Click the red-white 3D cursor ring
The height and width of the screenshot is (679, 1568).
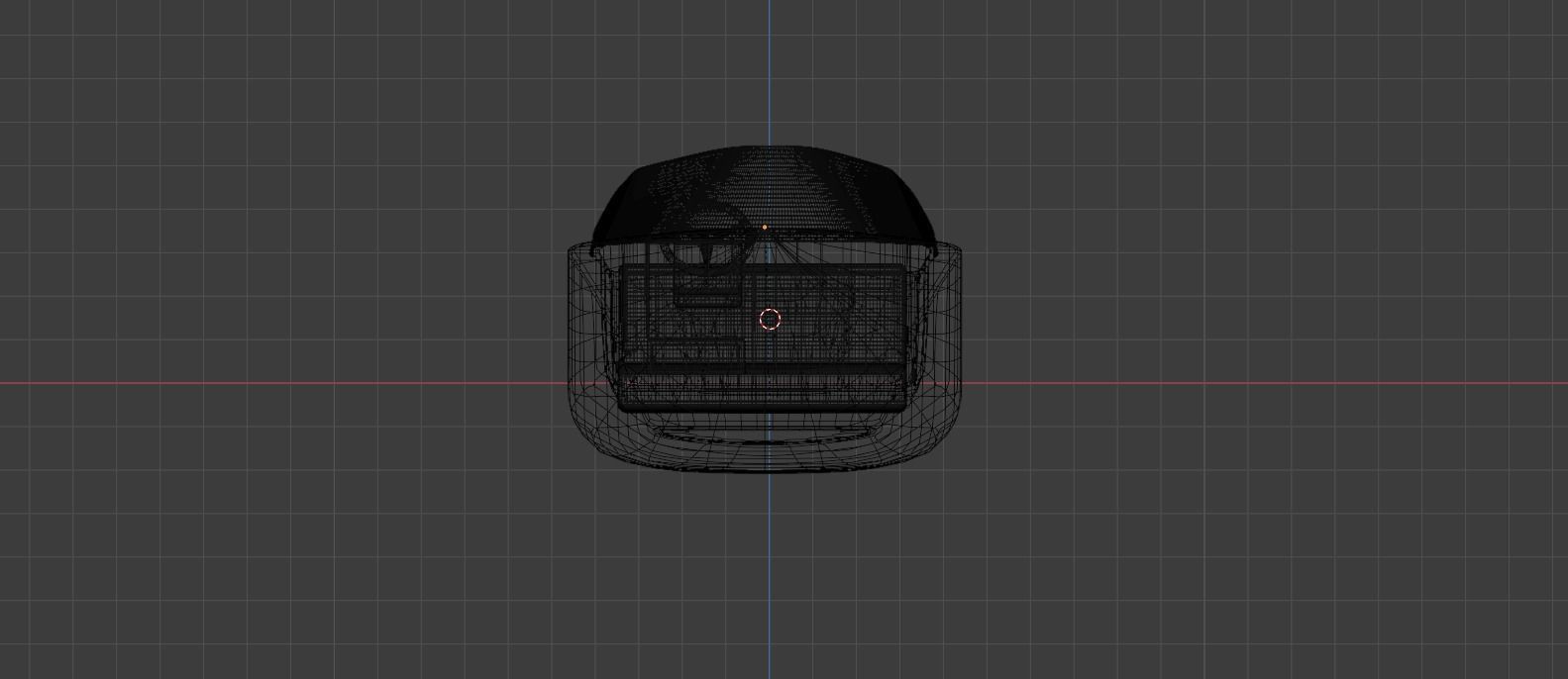770,319
